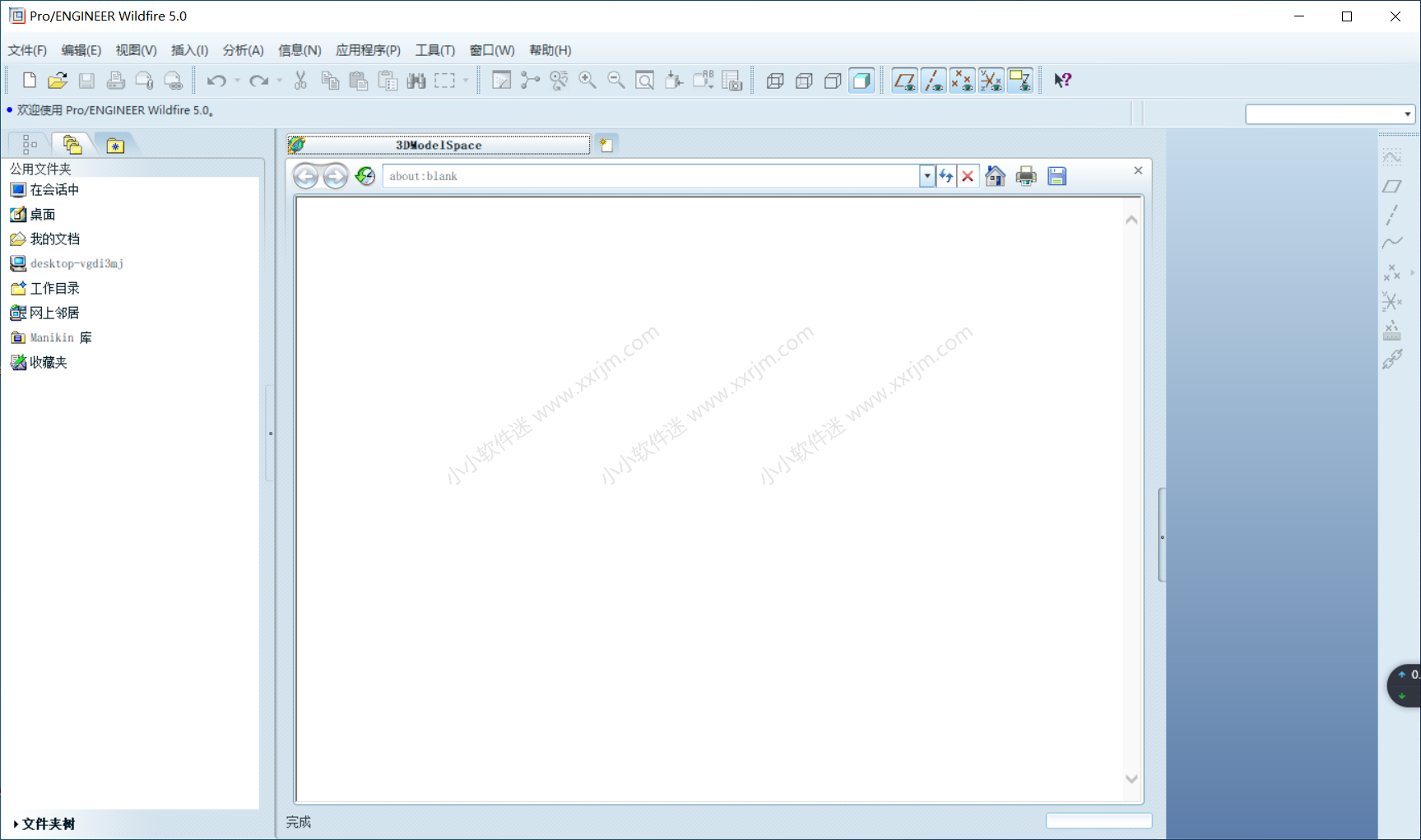Switch to the Folder Browser navigator tab

point(72,145)
